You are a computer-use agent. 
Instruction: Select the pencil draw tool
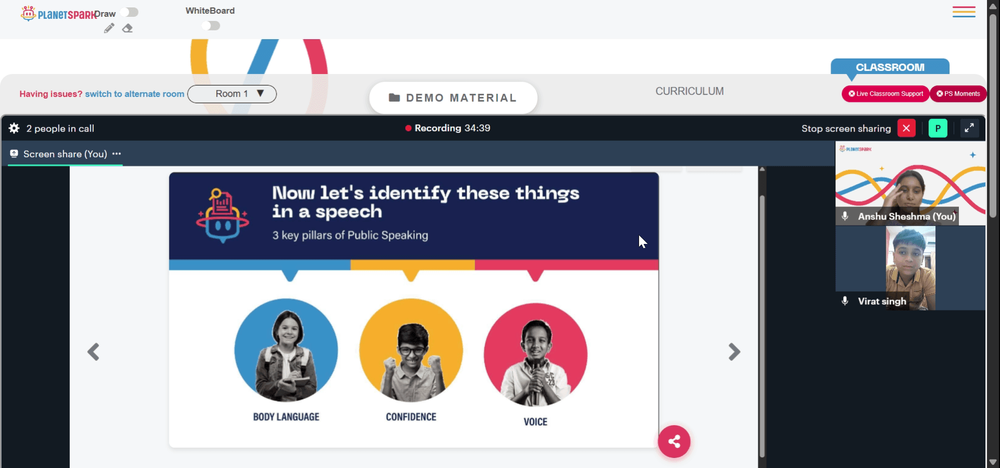pyautogui.click(x=109, y=28)
